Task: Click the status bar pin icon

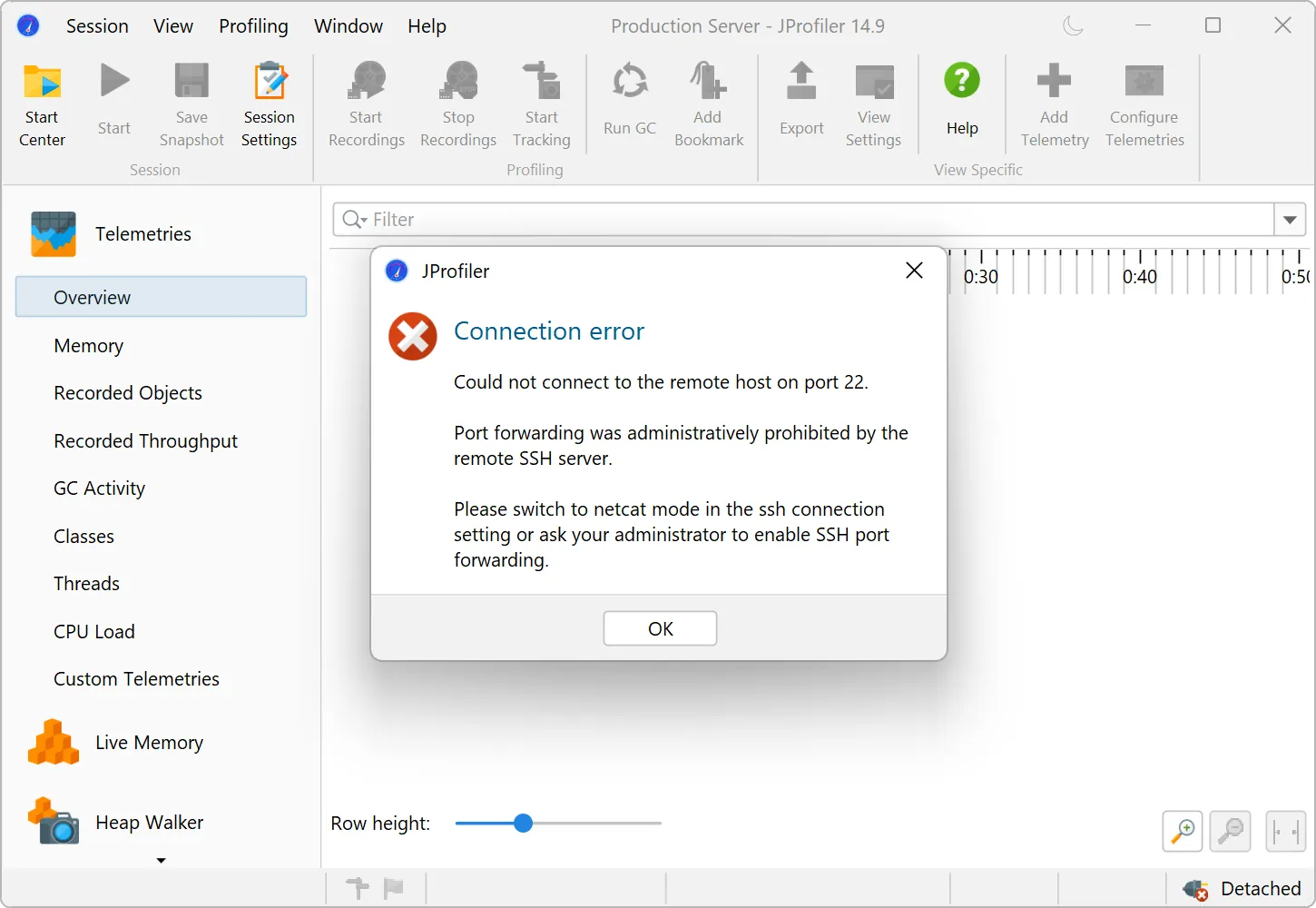Action: tap(358, 888)
